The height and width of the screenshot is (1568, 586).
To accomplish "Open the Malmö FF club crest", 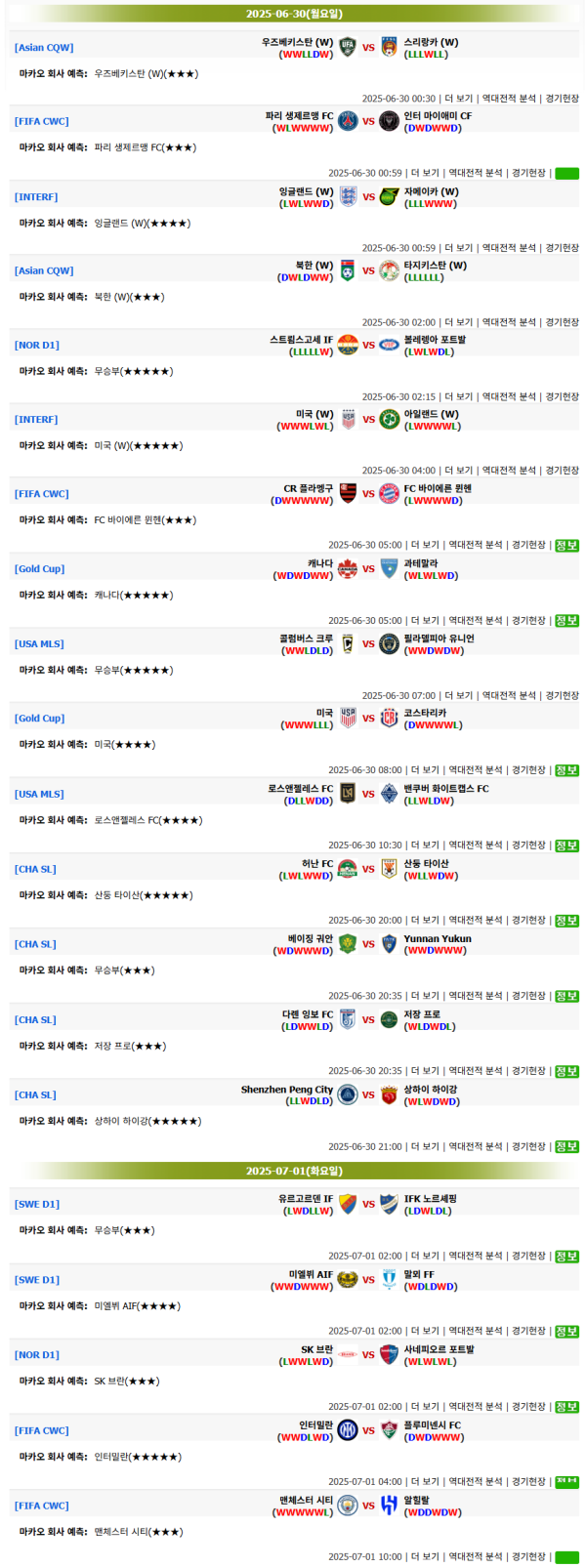I will click(389, 1279).
